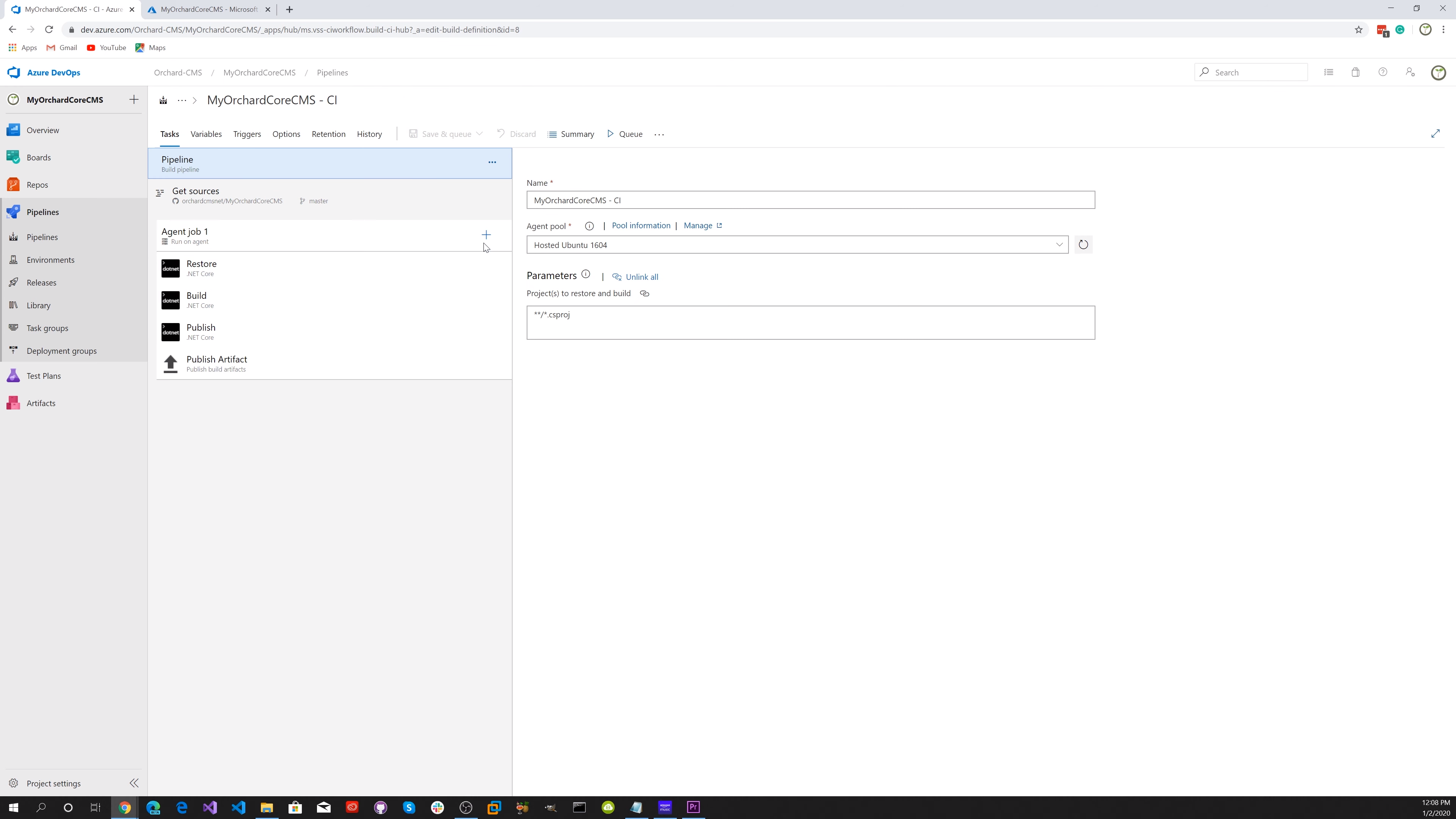Open Pool information link
The image size is (1456, 819).
641,226
